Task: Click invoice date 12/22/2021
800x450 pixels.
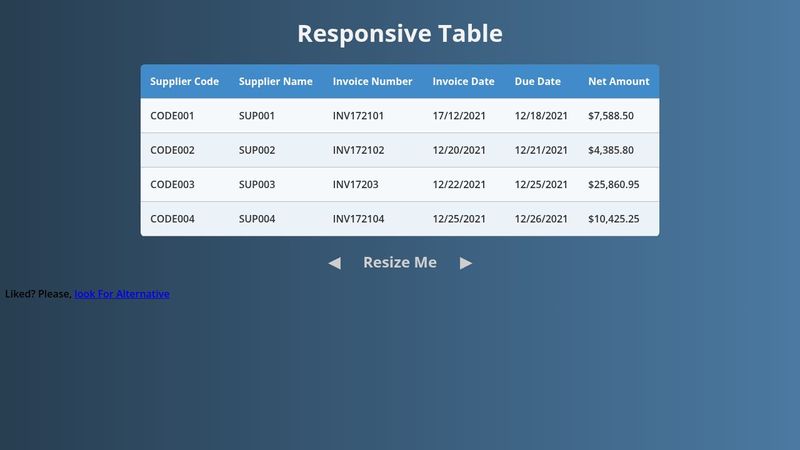Action: [x=459, y=184]
